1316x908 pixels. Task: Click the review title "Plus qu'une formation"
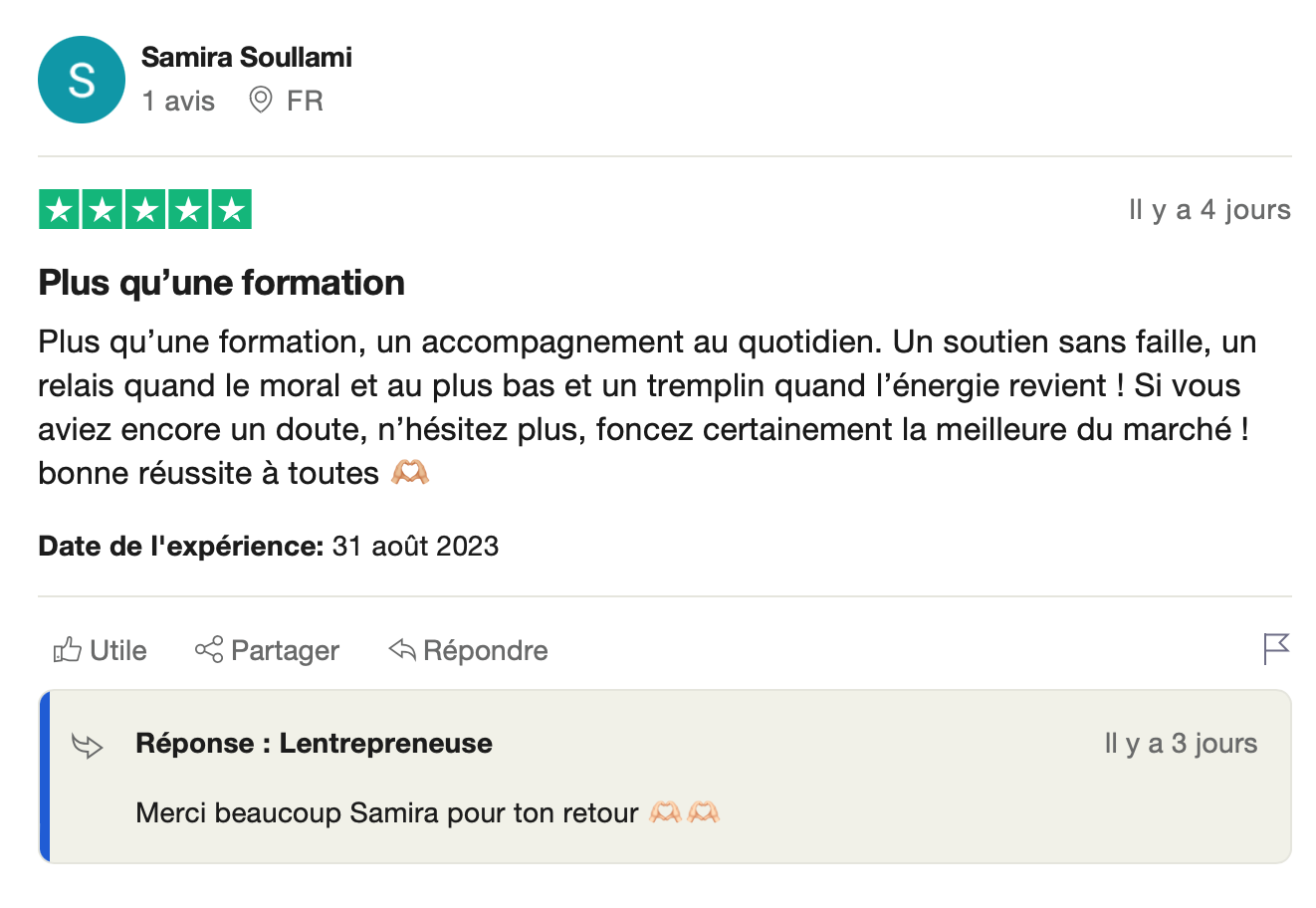point(221,283)
